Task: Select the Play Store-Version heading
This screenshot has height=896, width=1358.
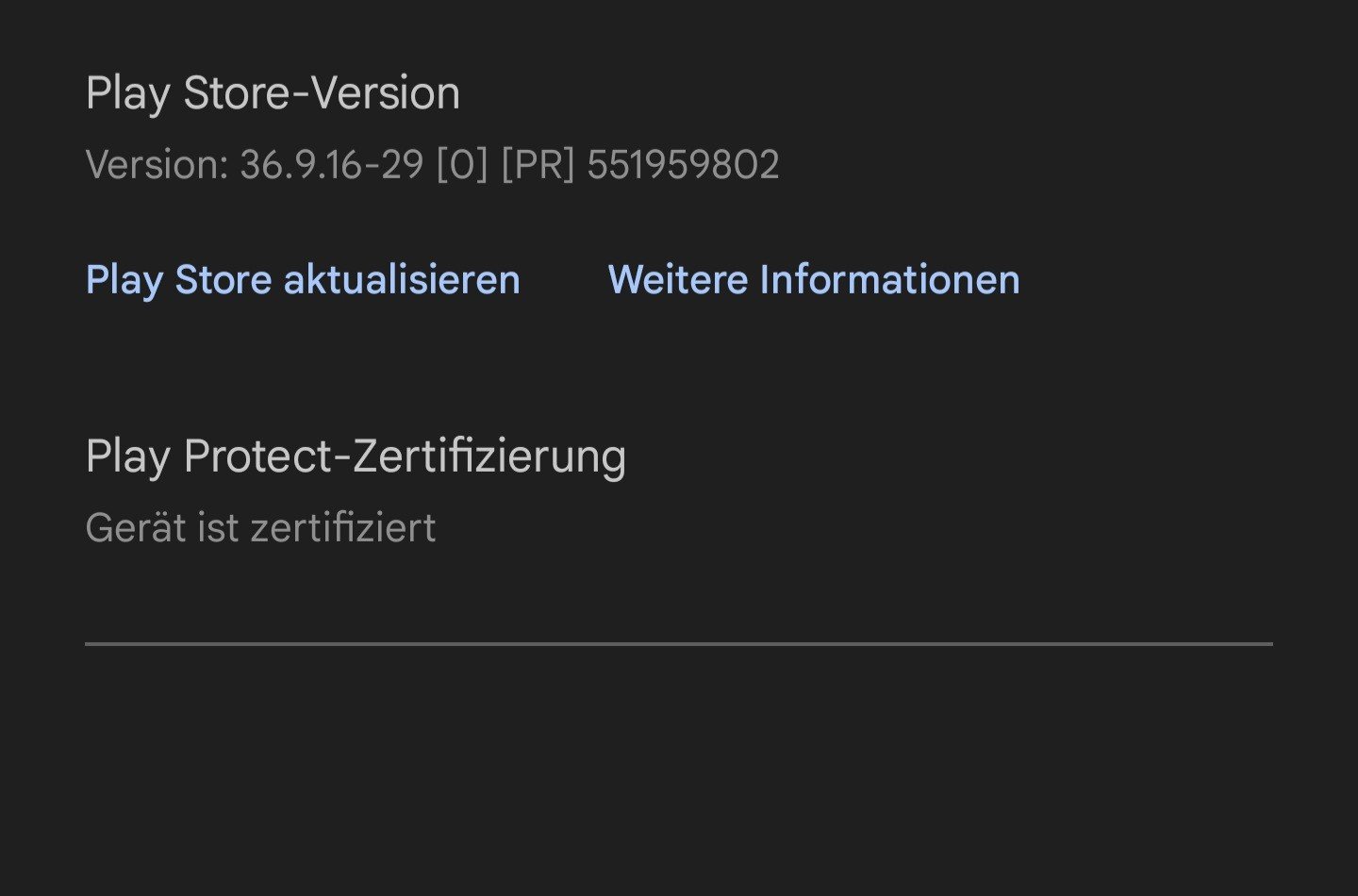Action: tap(273, 93)
